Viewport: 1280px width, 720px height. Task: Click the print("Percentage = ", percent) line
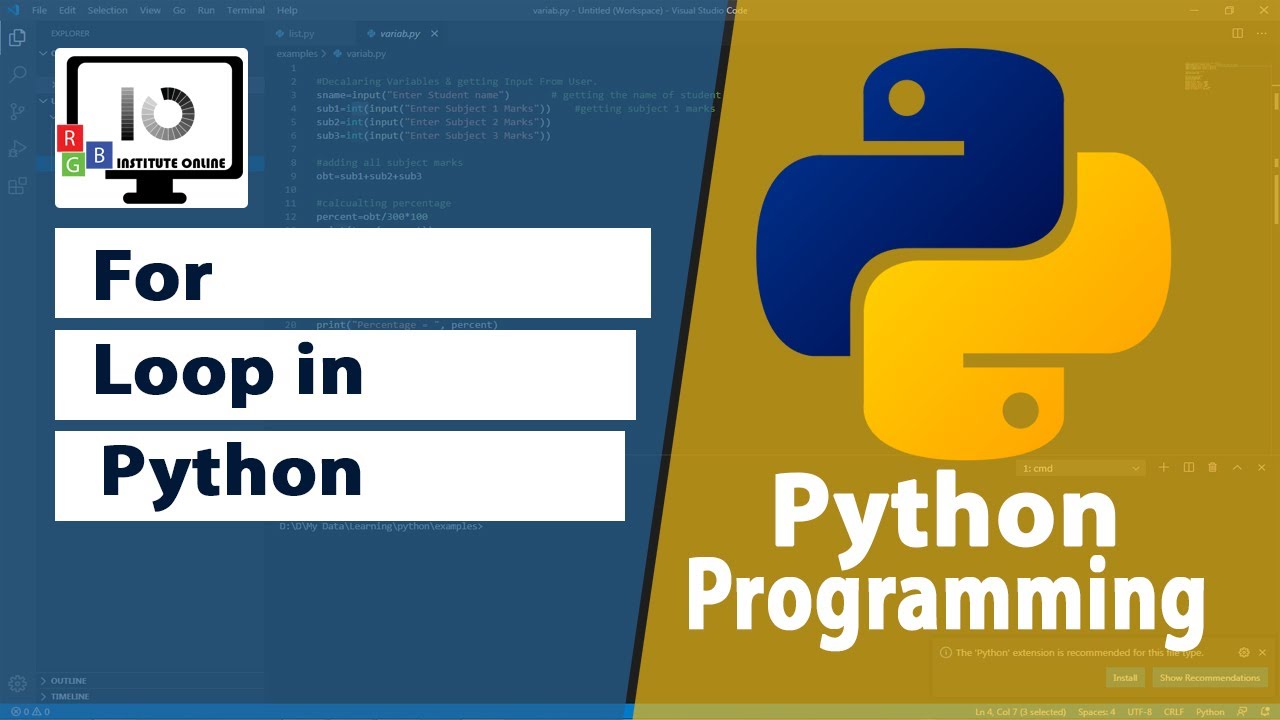(407, 324)
